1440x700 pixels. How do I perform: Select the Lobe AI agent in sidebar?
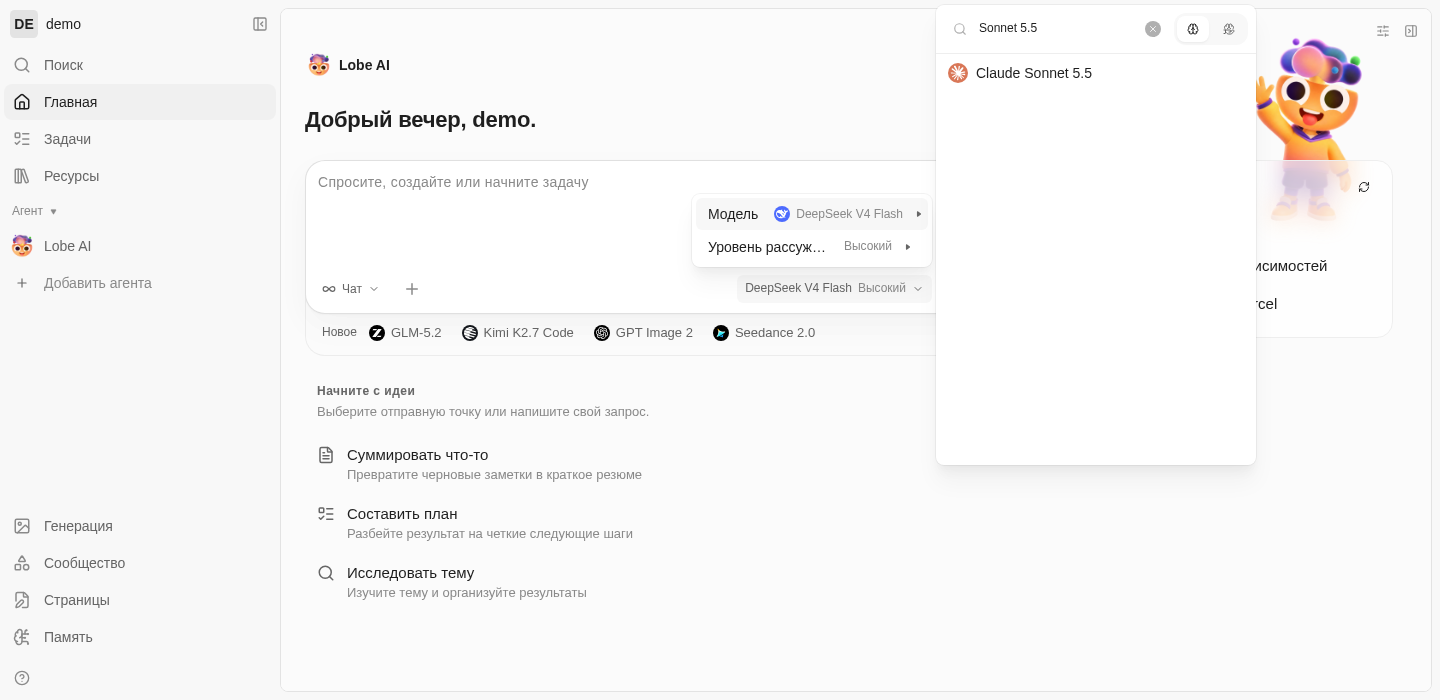(x=140, y=246)
